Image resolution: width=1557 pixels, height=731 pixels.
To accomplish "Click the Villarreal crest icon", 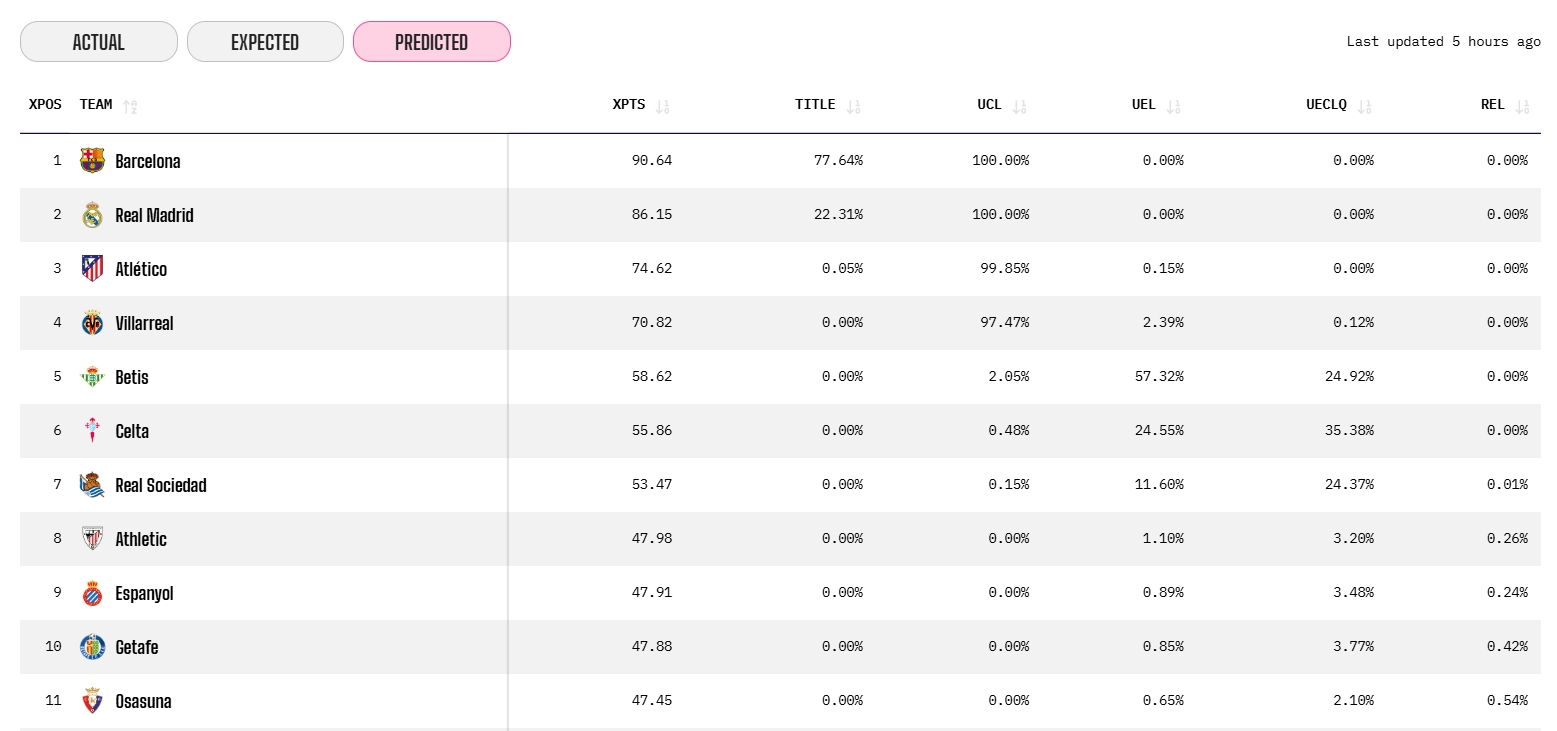I will pyautogui.click(x=92, y=322).
